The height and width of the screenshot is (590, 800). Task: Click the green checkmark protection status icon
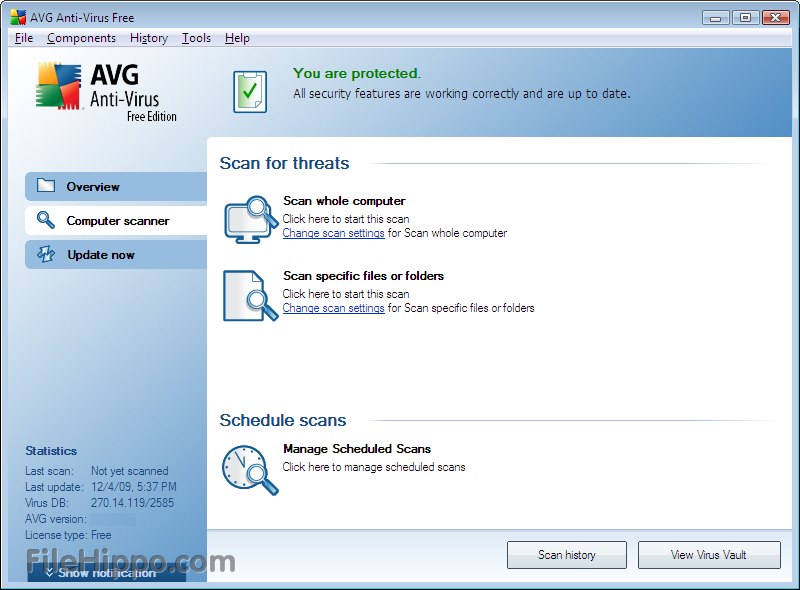click(x=250, y=92)
